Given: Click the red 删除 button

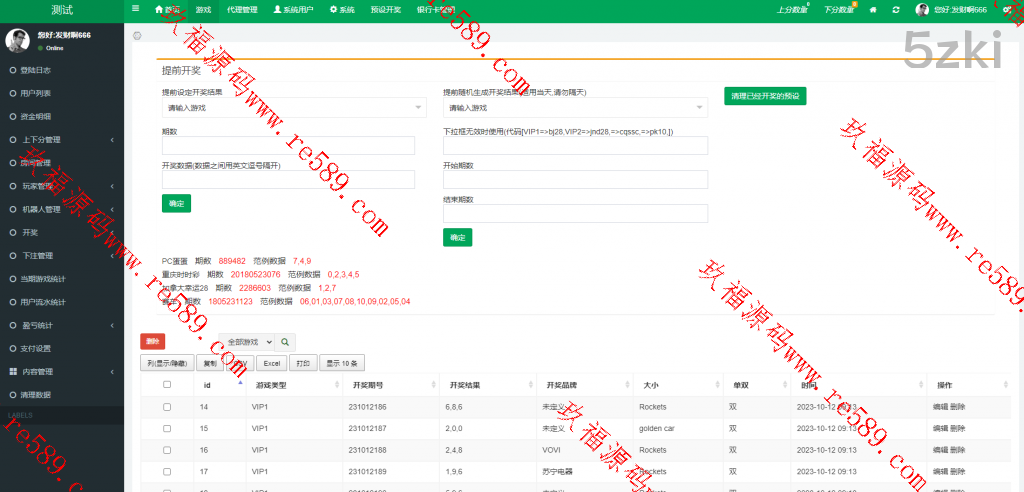Looking at the screenshot, I should (x=153, y=342).
